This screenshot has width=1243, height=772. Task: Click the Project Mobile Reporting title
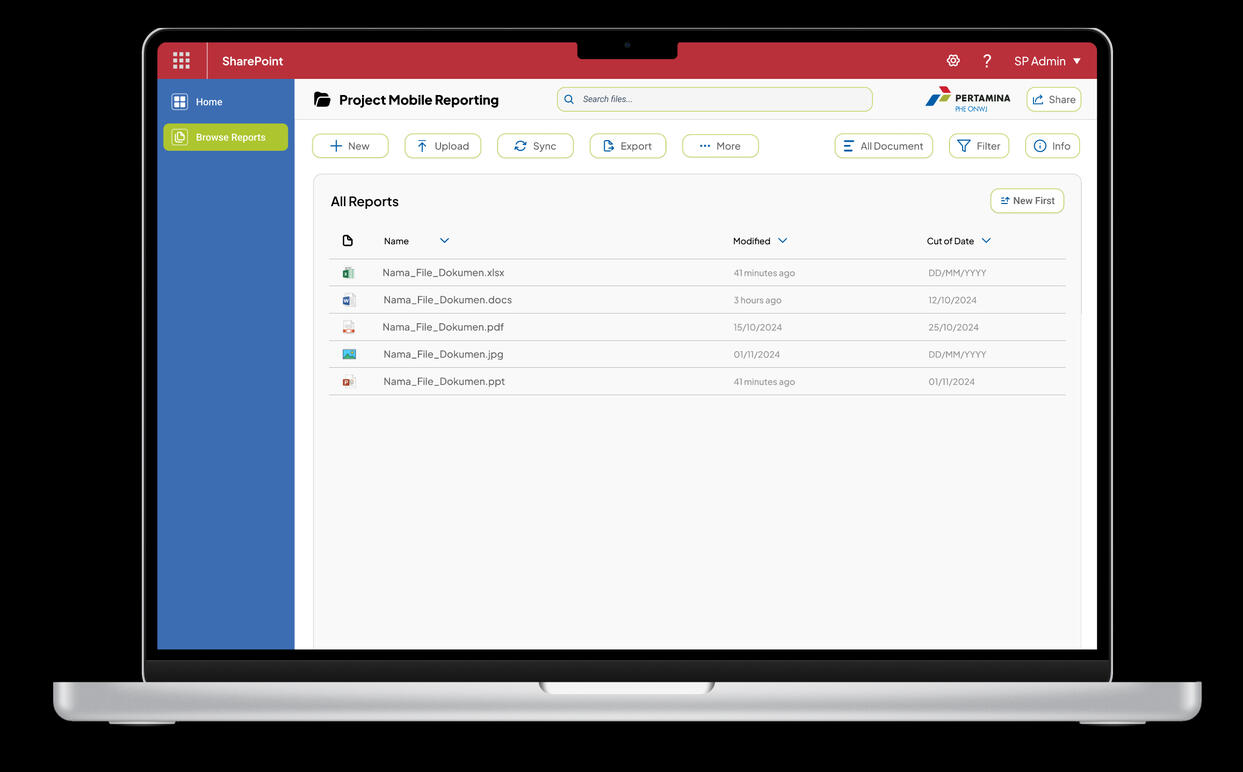418,100
